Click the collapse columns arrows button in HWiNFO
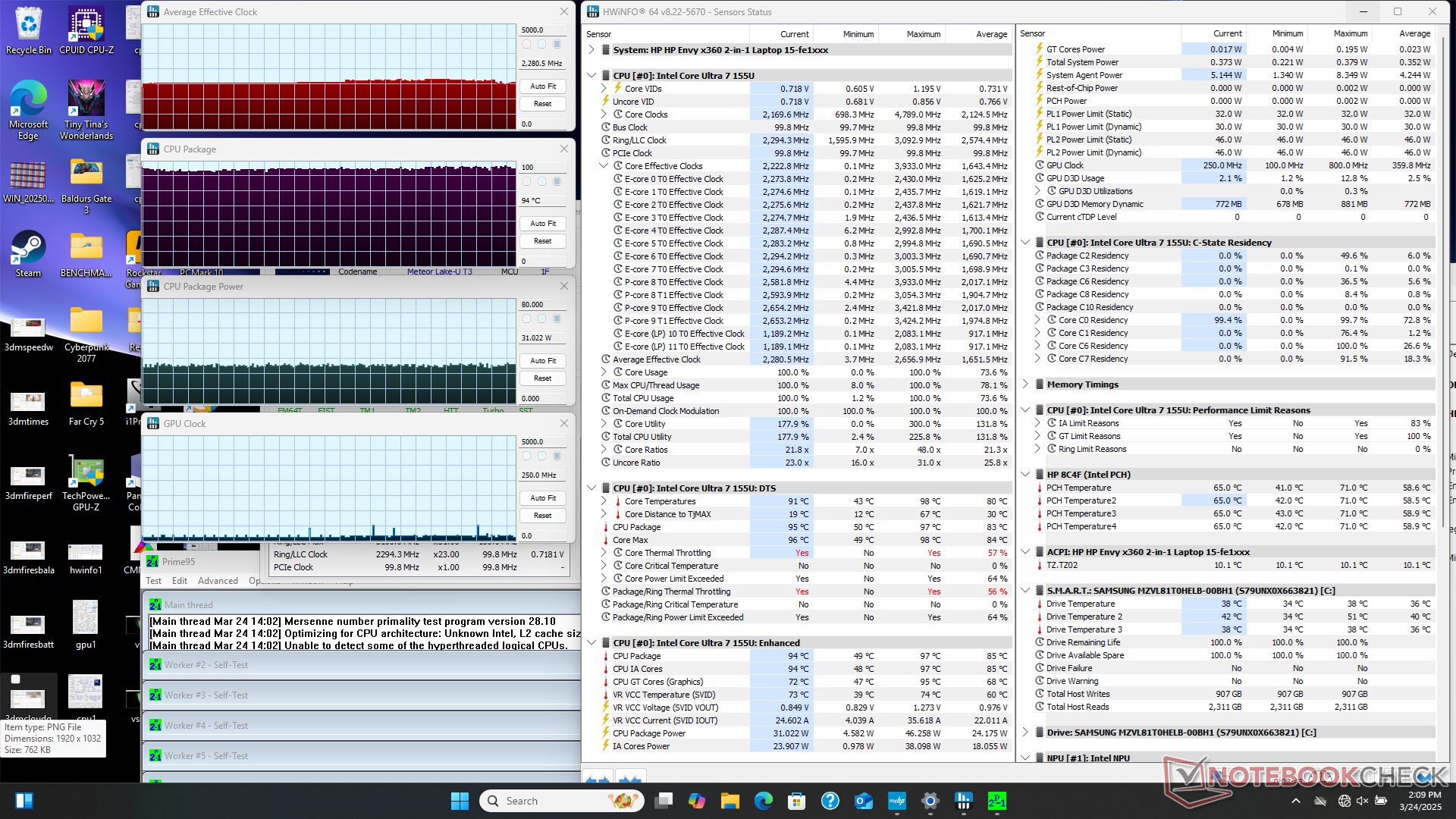This screenshot has width=1456, height=819. [631, 779]
